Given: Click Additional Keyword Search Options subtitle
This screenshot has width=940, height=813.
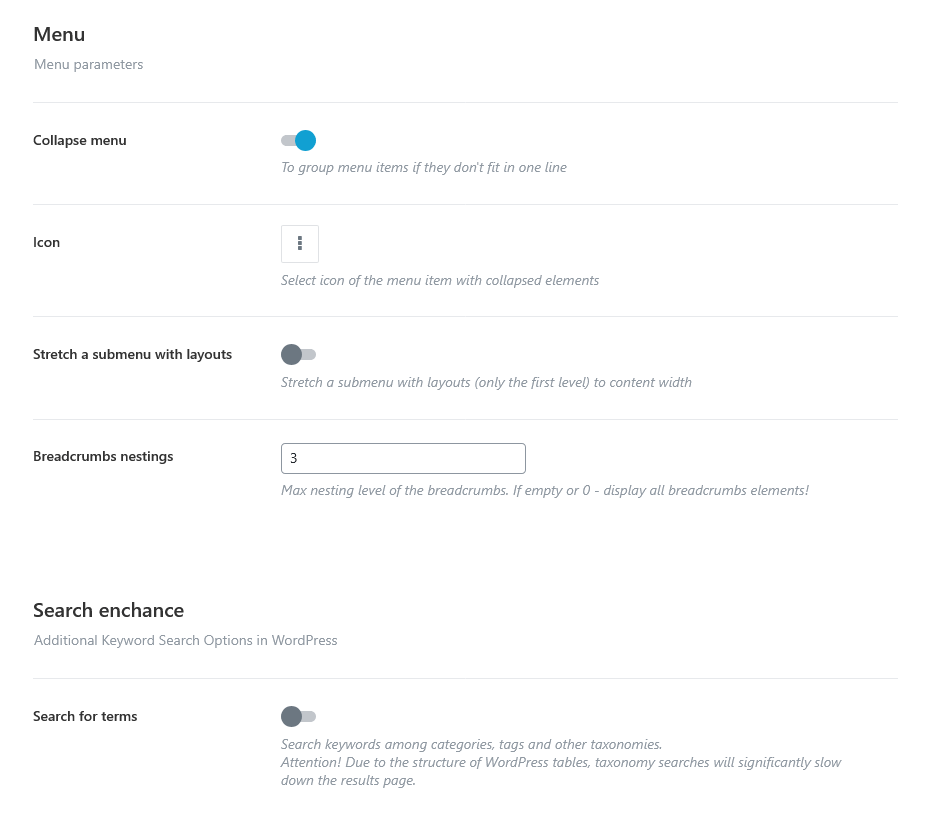Looking at the screenshot, I should coord(186,640).
